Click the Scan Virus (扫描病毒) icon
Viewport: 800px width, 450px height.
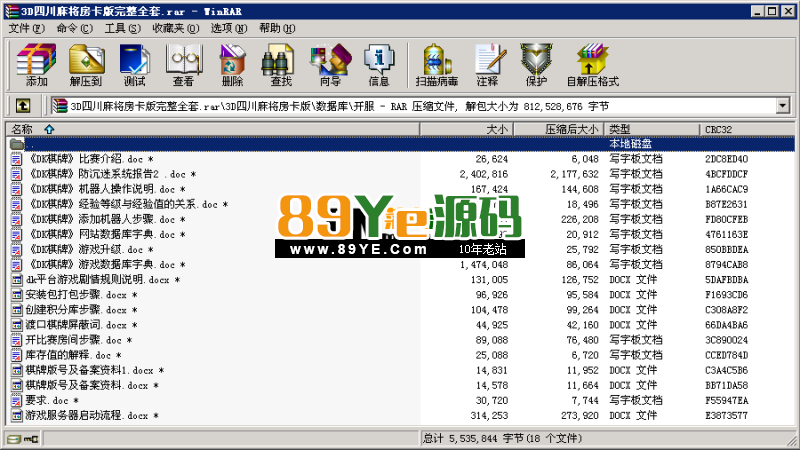click(437, 65)
